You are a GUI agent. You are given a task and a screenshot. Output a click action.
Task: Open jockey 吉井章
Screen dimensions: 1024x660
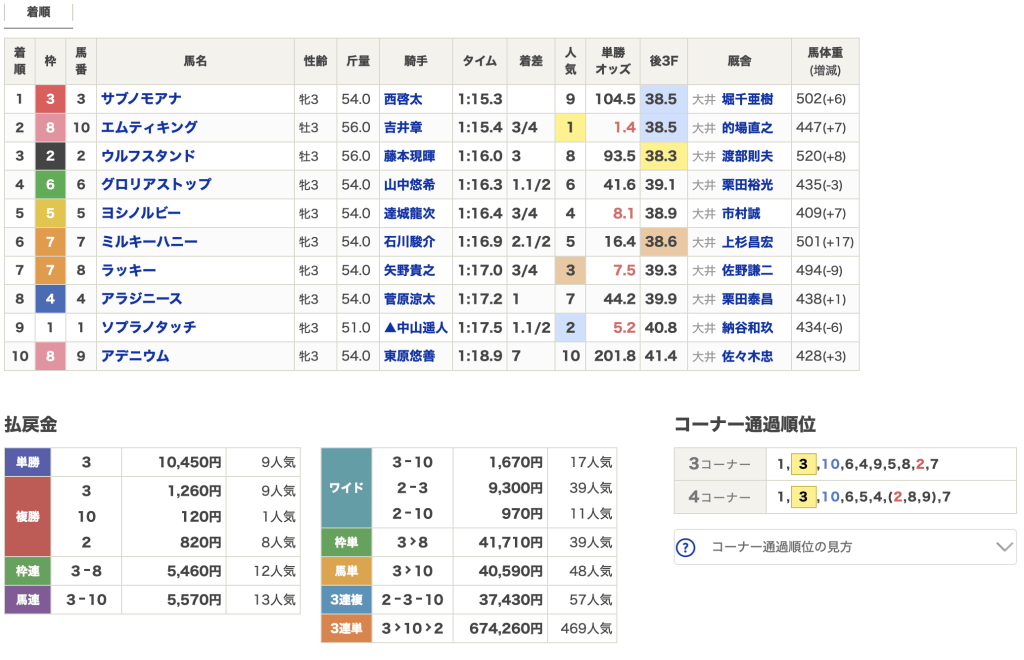[403, 127]
